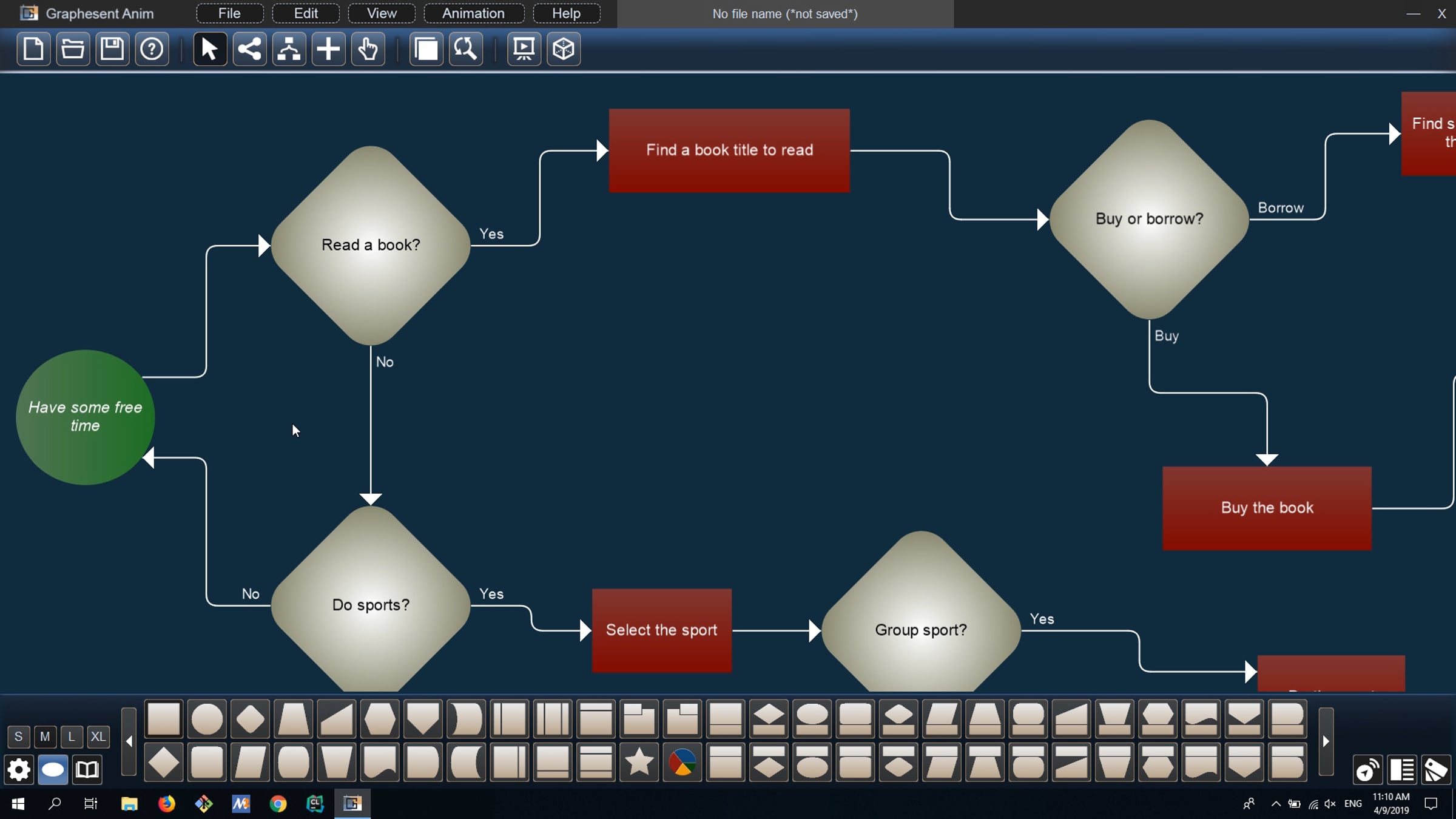1456x819 pixels.
Task: Toggle the ellipse shapes palette button
Action: coord(53,770)
